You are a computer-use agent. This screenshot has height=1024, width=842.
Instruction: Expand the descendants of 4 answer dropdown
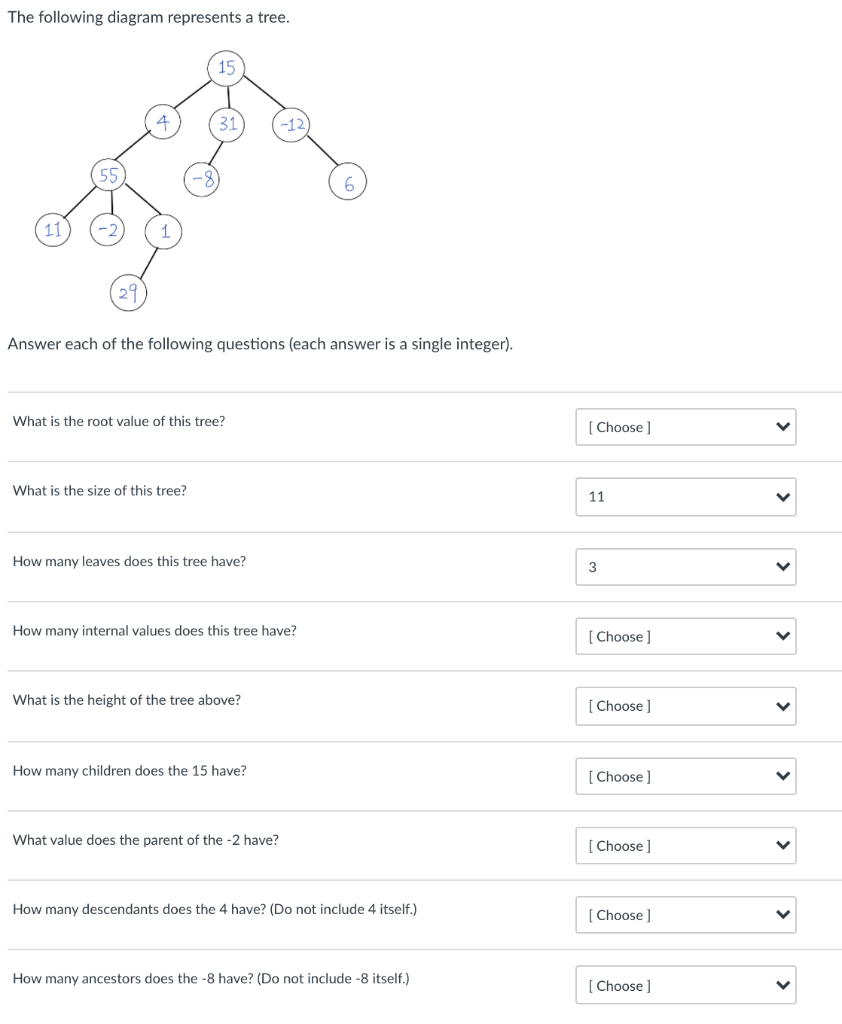685,915
